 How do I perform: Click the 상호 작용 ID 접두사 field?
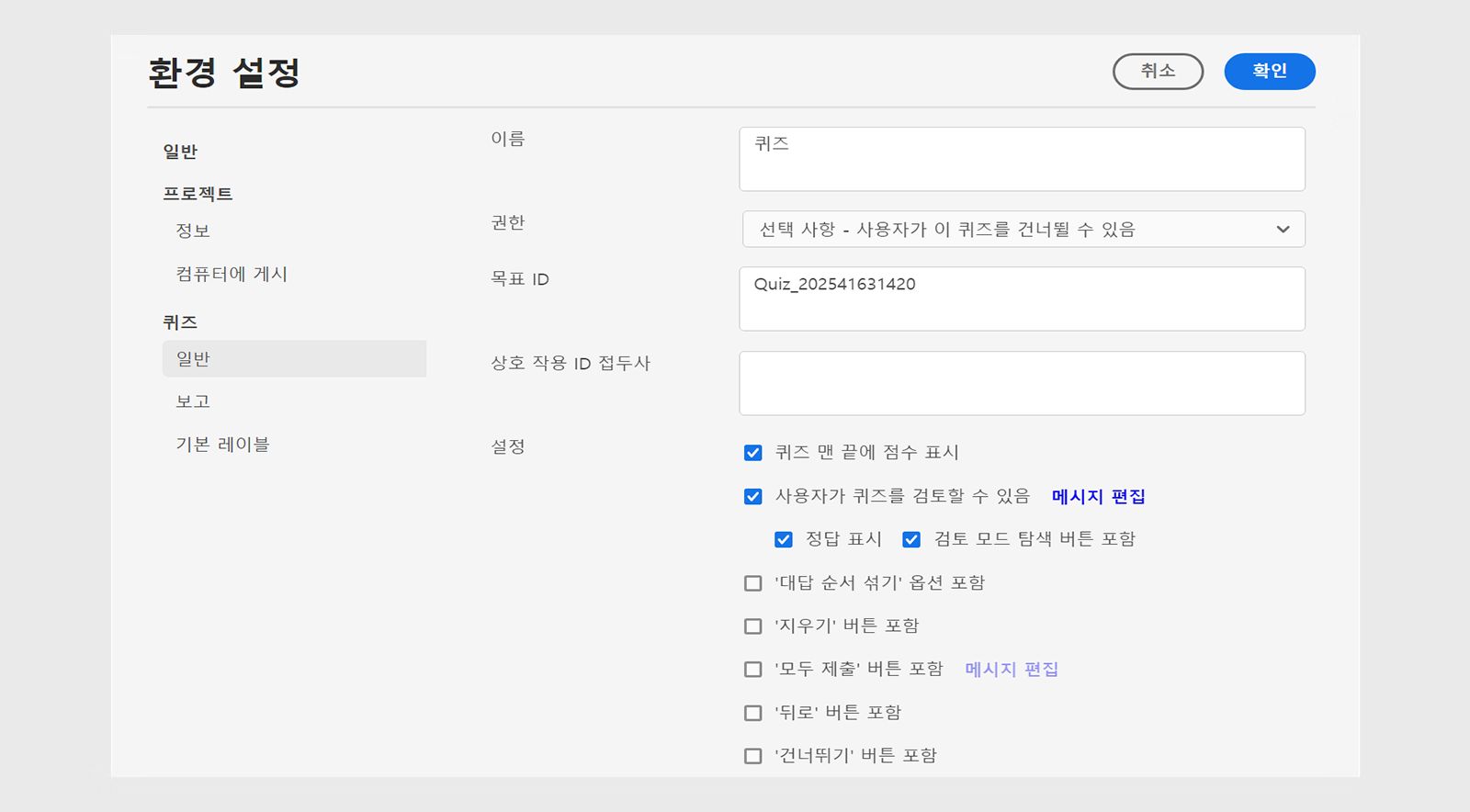point(1022,383)
